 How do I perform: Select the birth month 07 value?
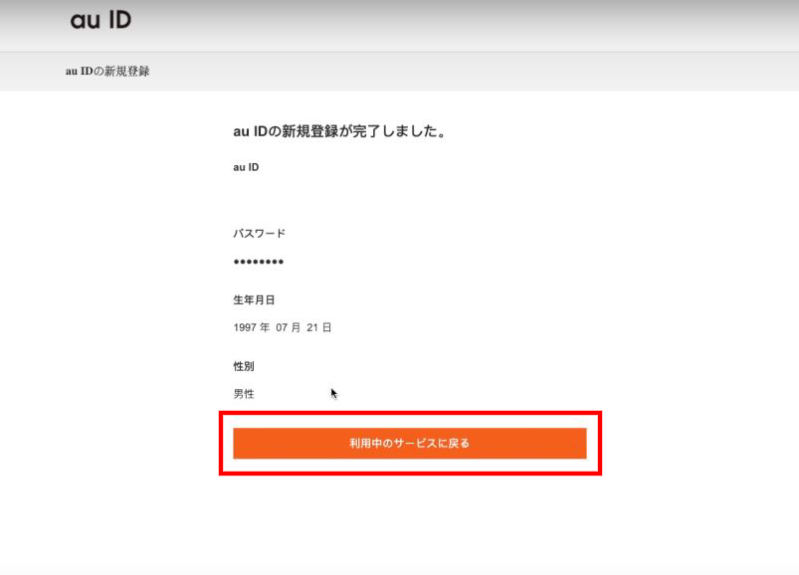(x=282, y=328)
